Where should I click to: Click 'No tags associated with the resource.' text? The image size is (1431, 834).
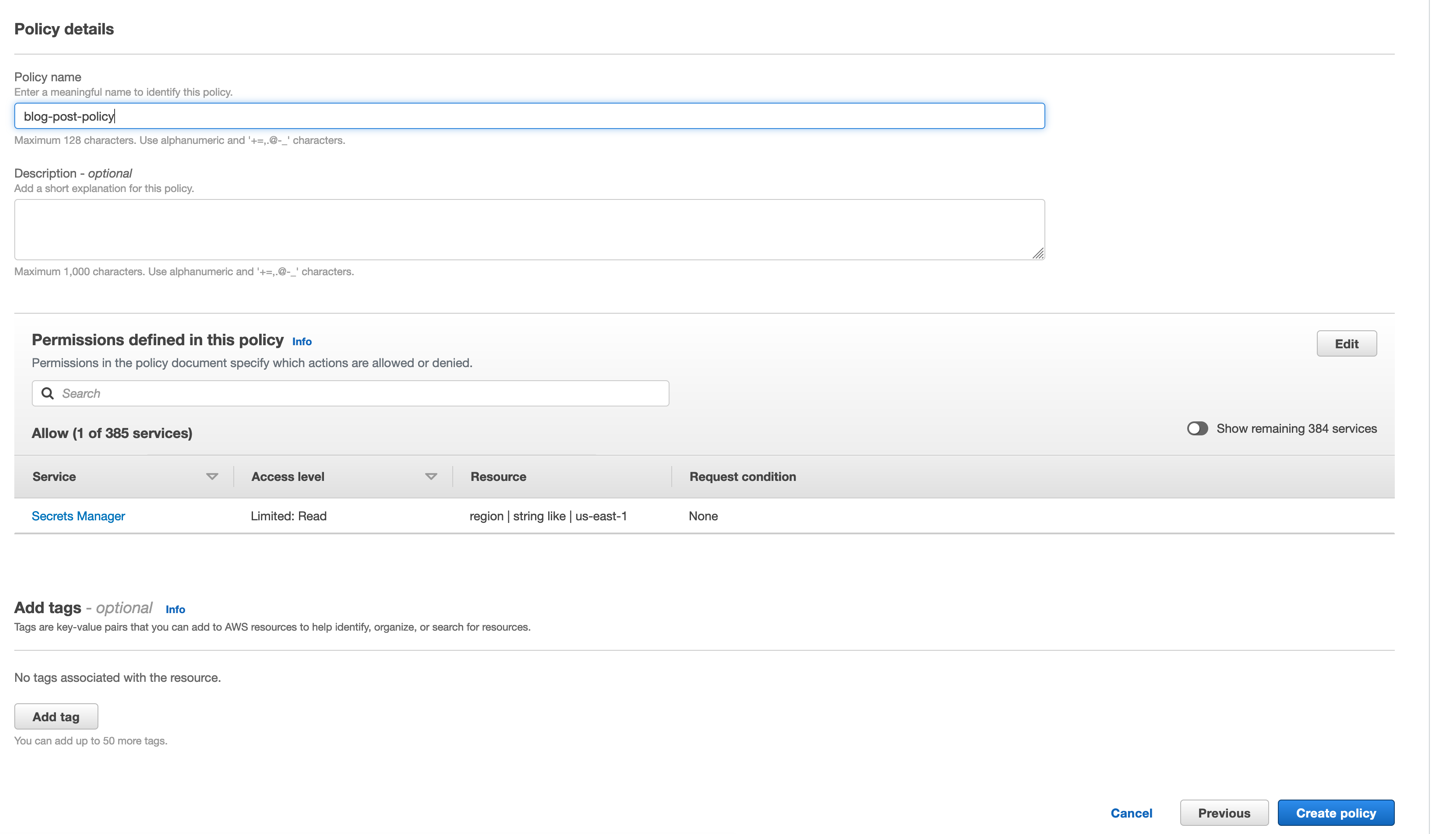pos(117,678)
